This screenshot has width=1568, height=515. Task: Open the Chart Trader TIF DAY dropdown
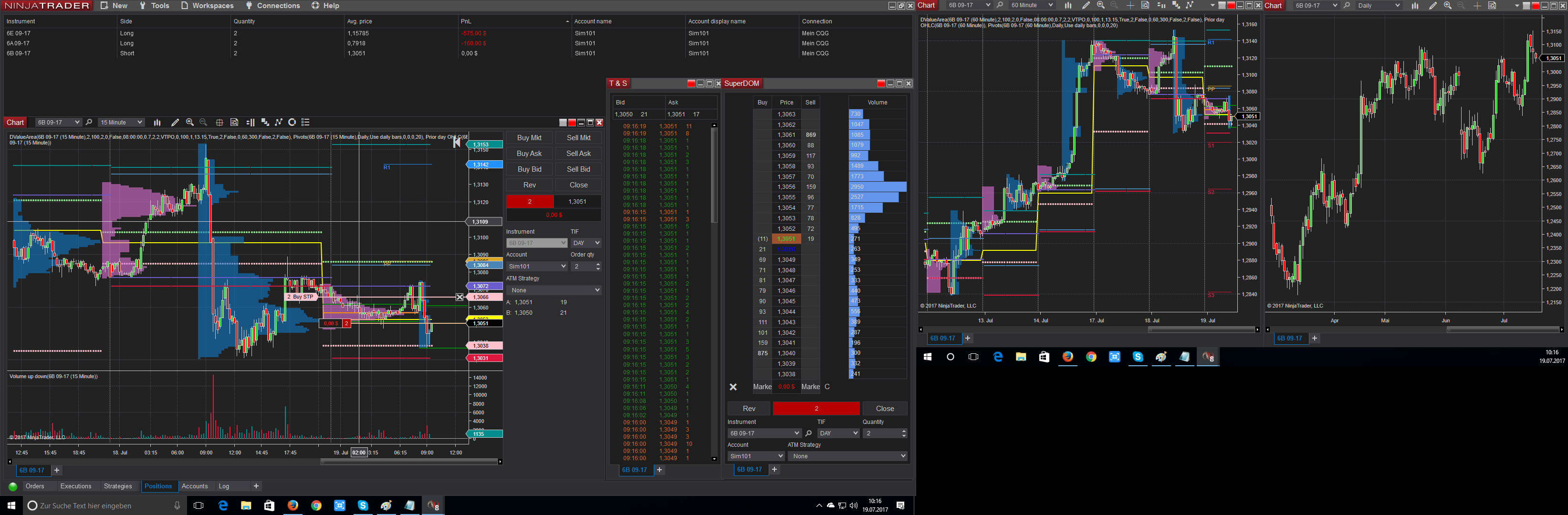[x=585, y=243]
